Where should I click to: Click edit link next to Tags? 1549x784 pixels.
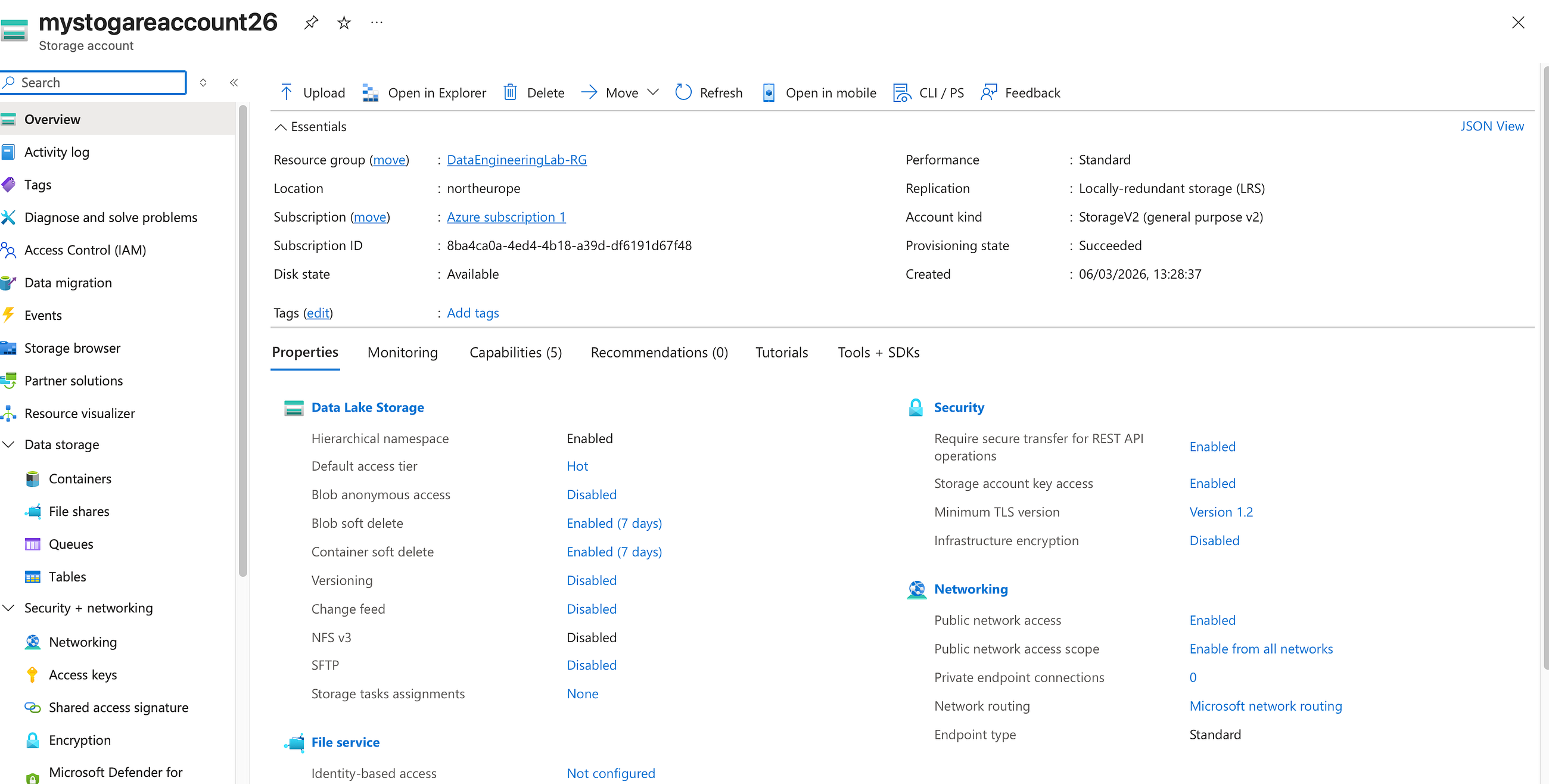[x=318, y=313]
